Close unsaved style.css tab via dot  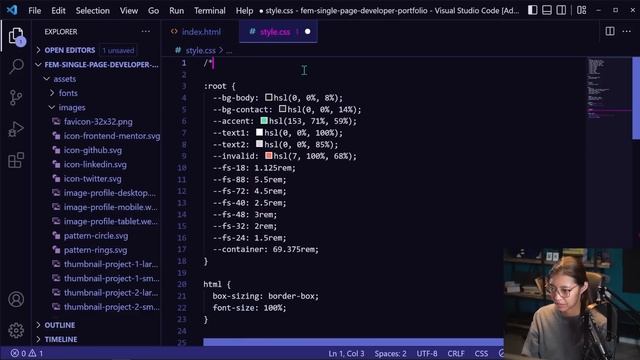307,31
